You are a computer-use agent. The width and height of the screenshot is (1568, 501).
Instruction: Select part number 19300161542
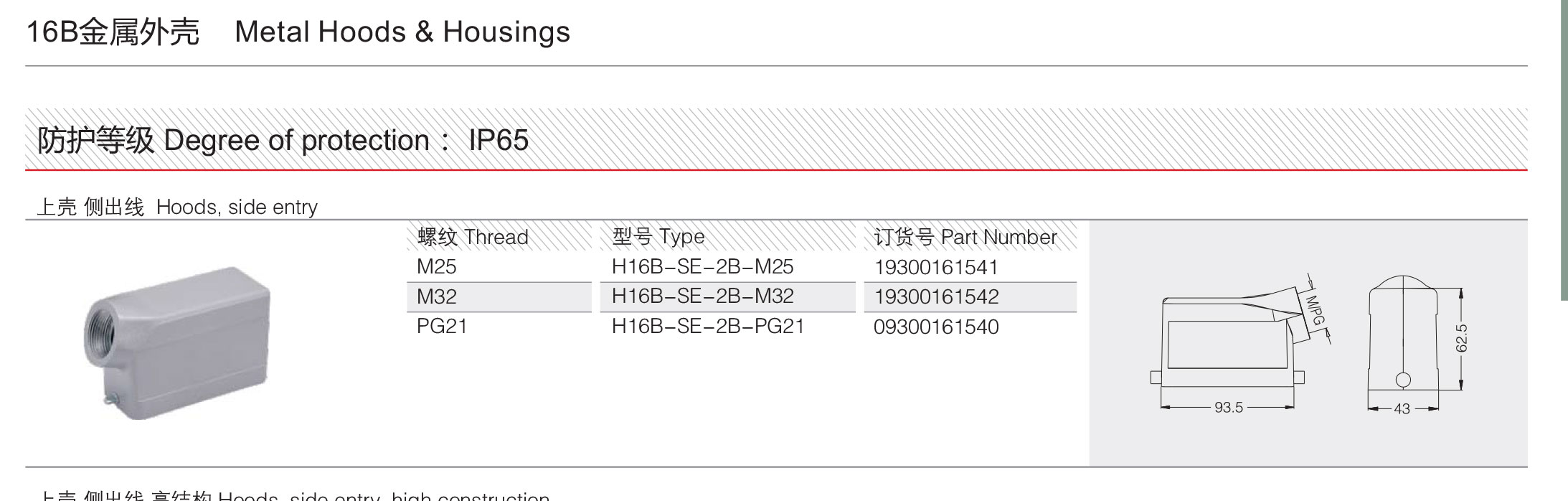(x=936, y=296)
